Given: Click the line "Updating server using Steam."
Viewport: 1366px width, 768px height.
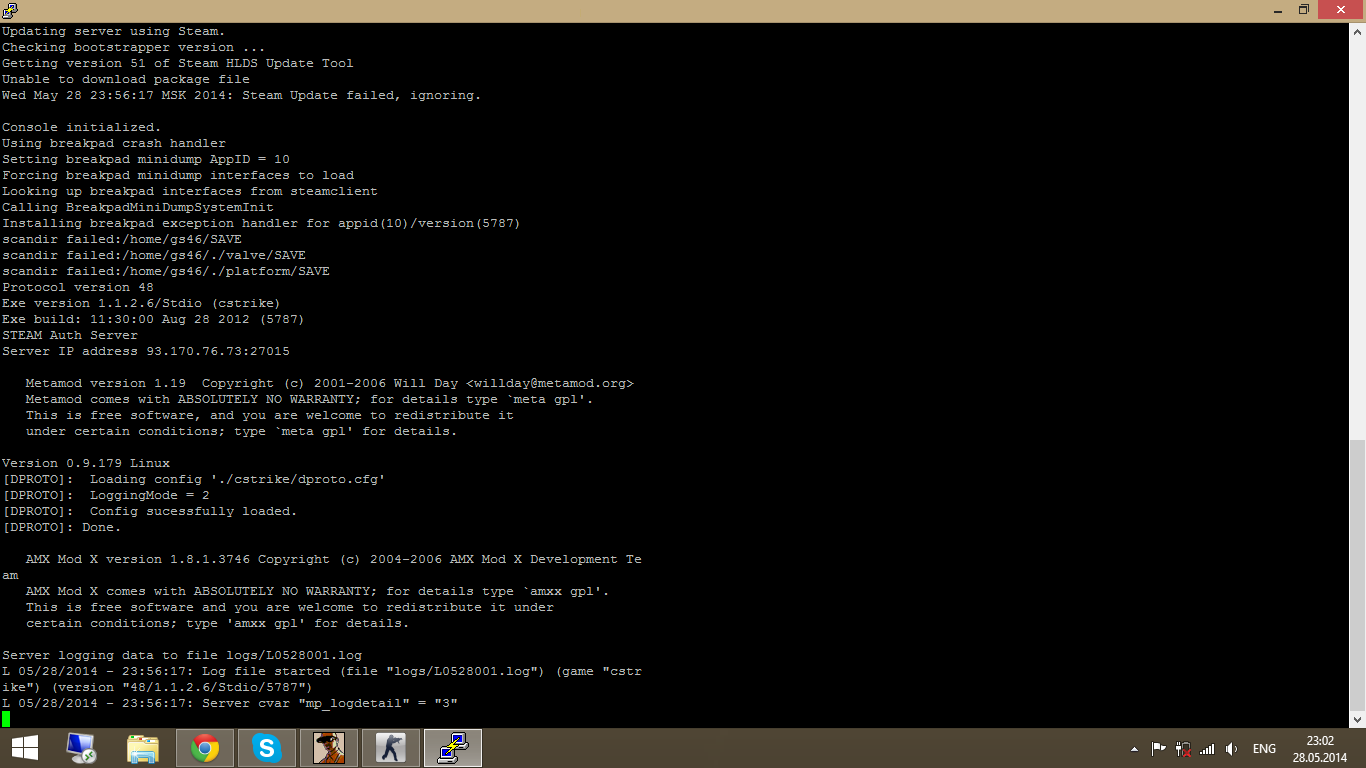Looking at the screenshot, I should (x=113, y=31).
